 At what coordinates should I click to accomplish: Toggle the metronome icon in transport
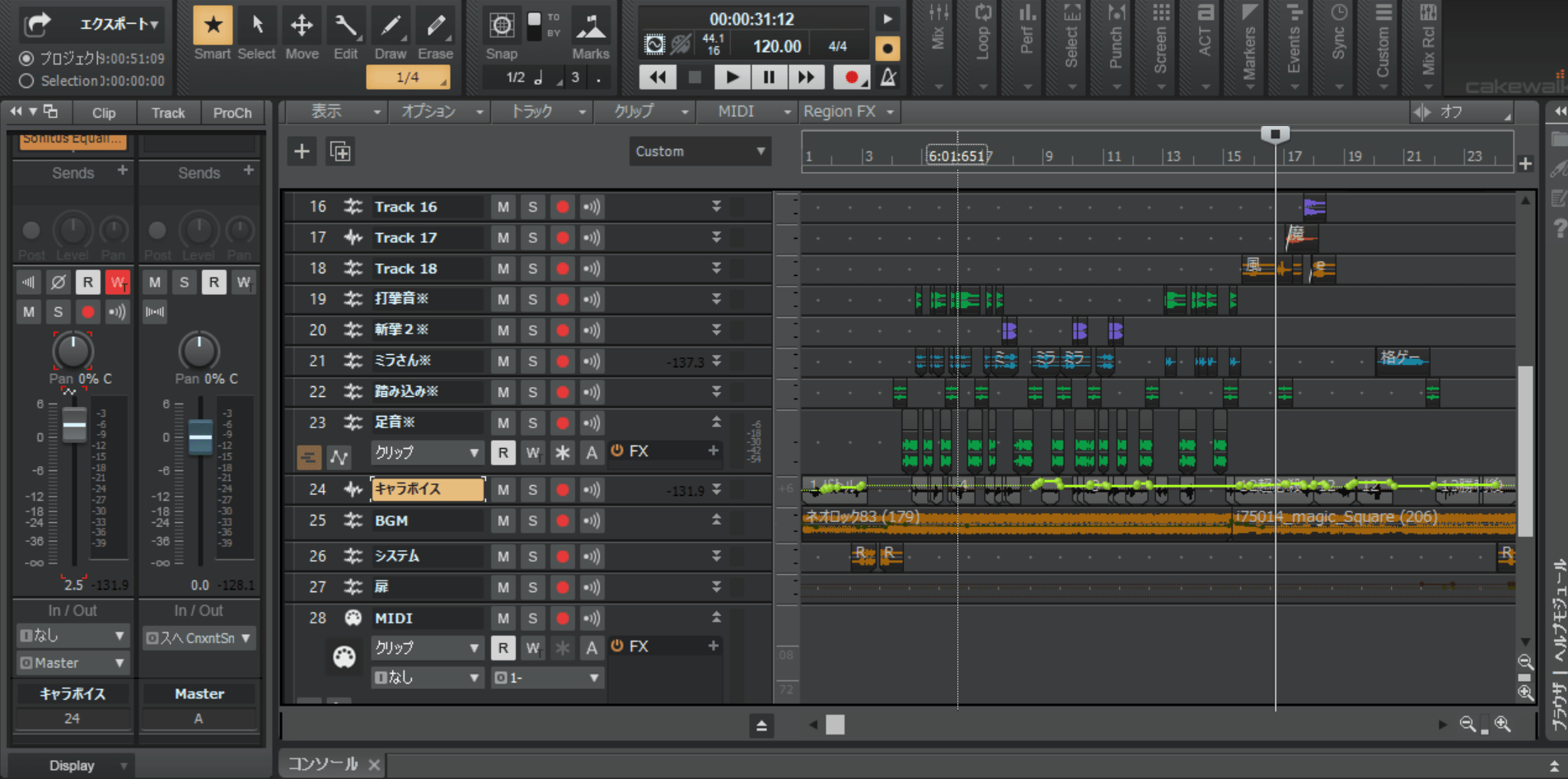pyautogui.click(x=888, y=77)
